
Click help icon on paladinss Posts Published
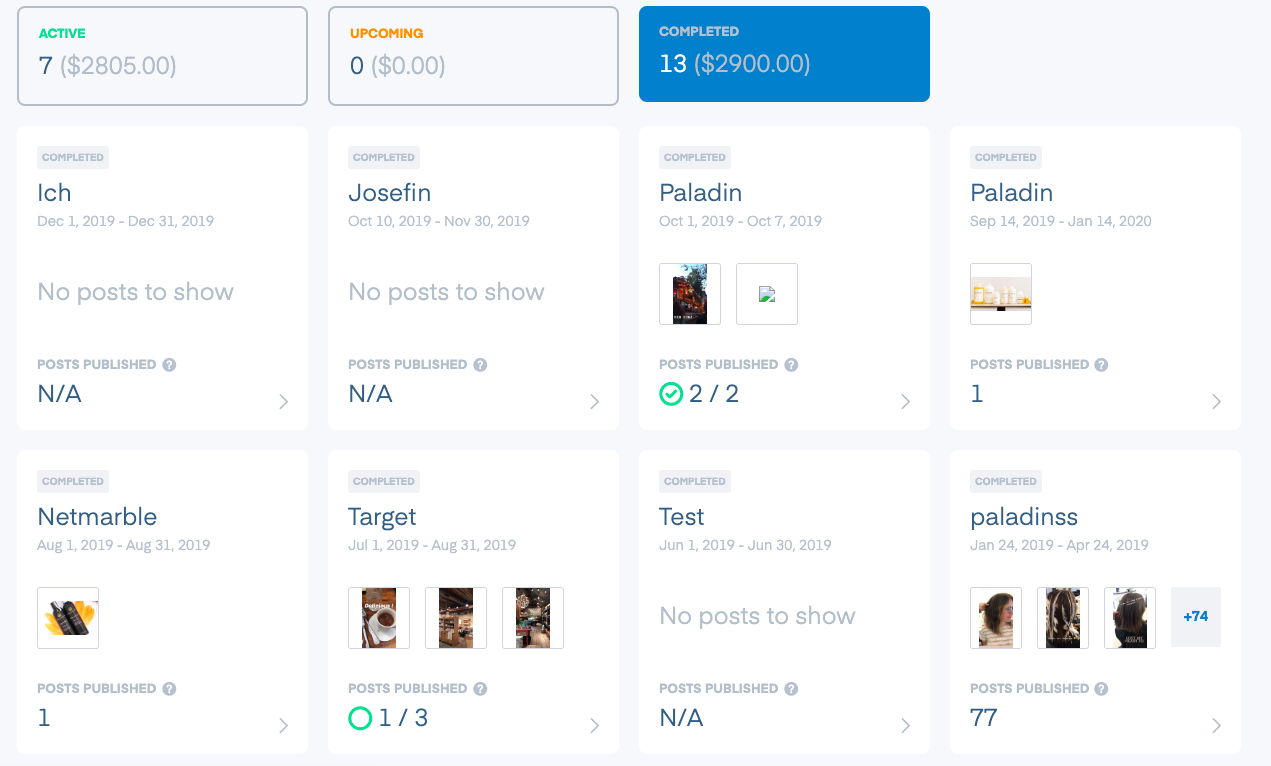click(1102, 689)
